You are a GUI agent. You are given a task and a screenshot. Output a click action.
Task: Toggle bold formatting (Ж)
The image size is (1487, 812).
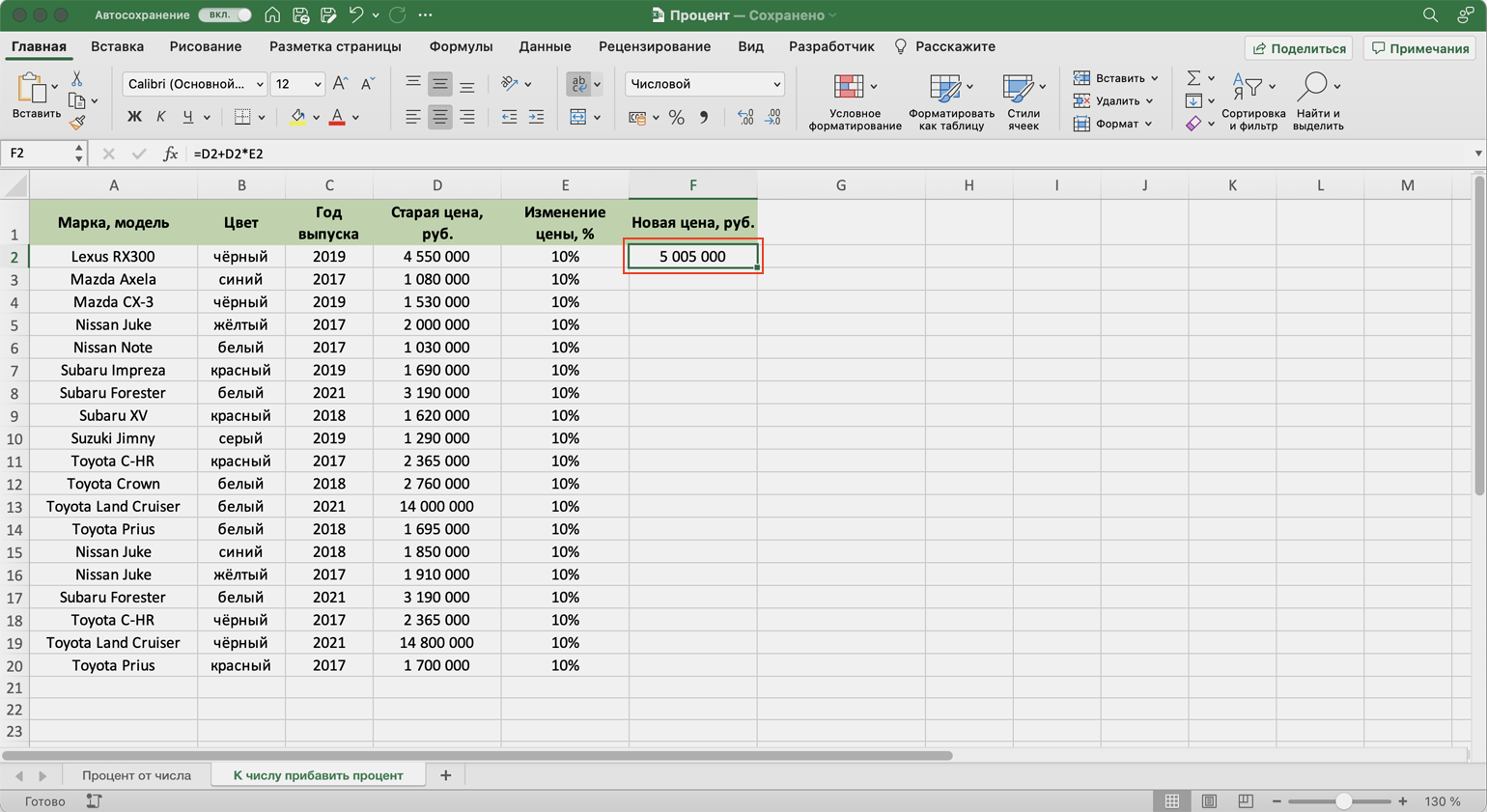pos(134,117)
